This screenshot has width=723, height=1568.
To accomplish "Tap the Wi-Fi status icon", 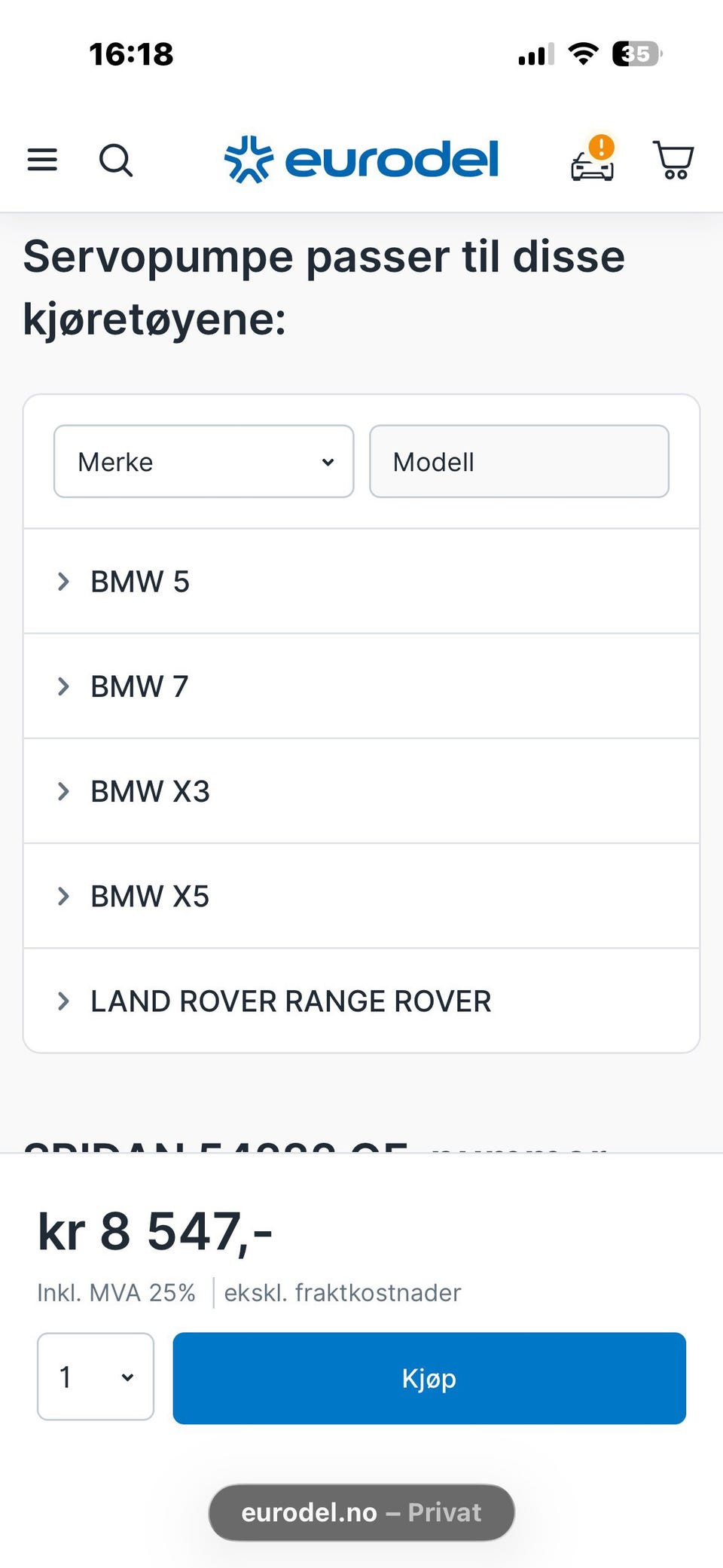I will [583, 53].
